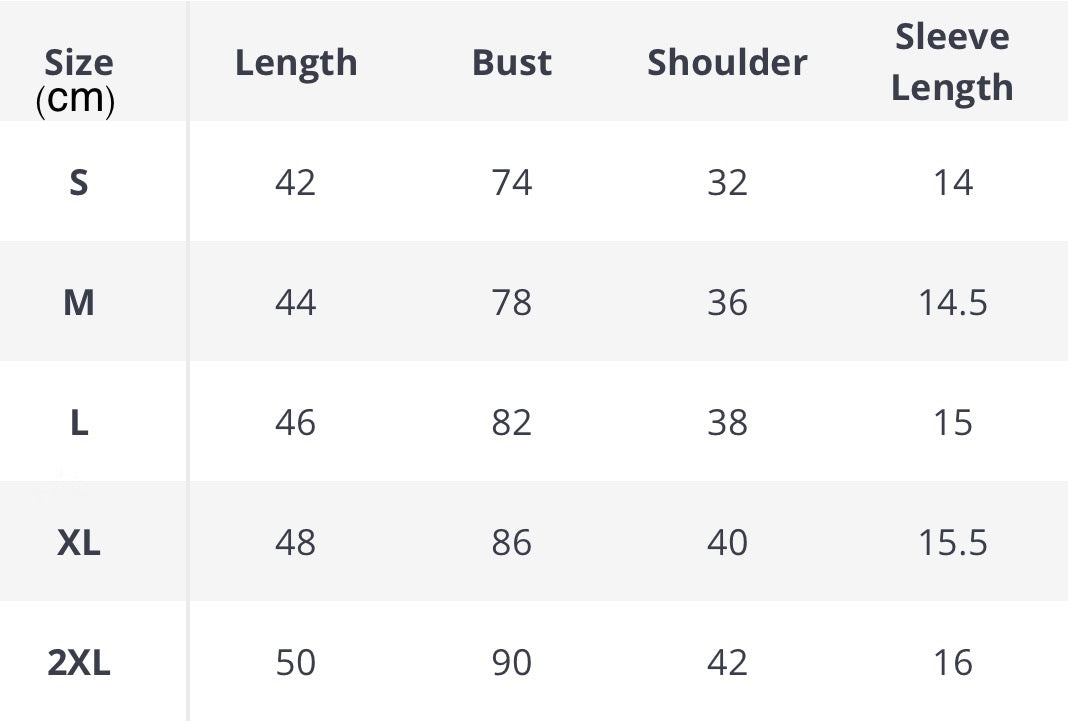Screen dimensions: 1068x726
Task: Select the S size row label
Action: (x=78, y=183)
